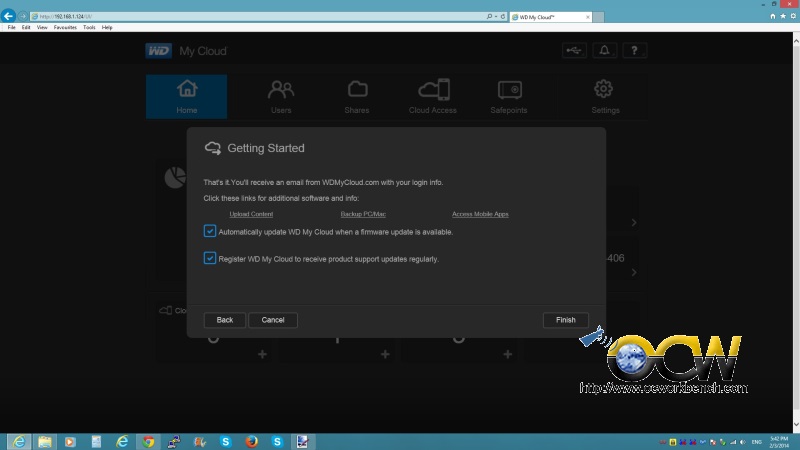Open the File menu
Image resolution: width=800 pixels, height=450 pixels.
click(x=11, y=28)
